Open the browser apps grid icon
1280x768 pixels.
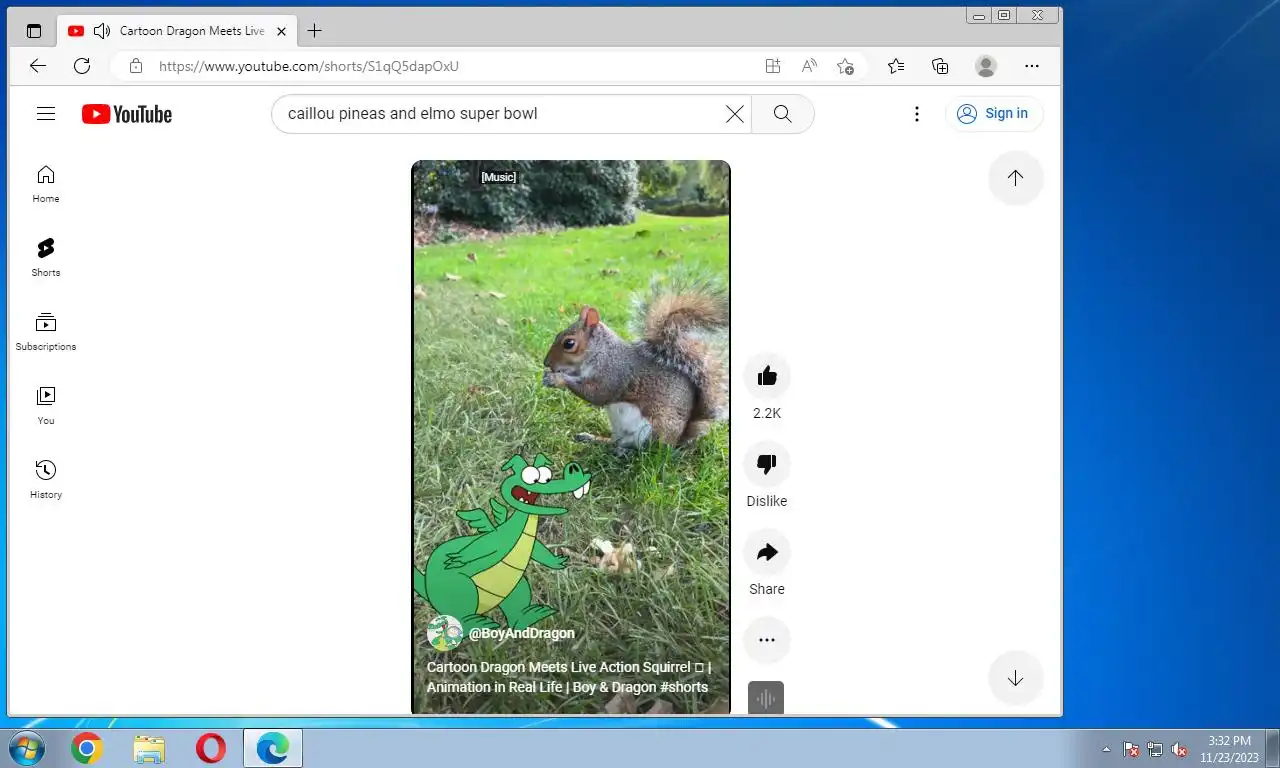click(772, 66)
